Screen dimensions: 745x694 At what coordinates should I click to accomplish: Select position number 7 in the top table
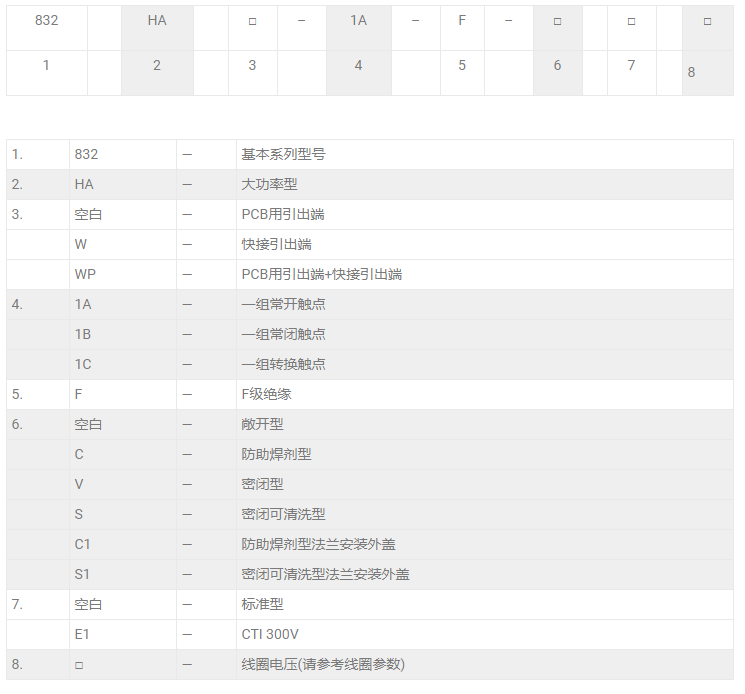tap(631, 65)
